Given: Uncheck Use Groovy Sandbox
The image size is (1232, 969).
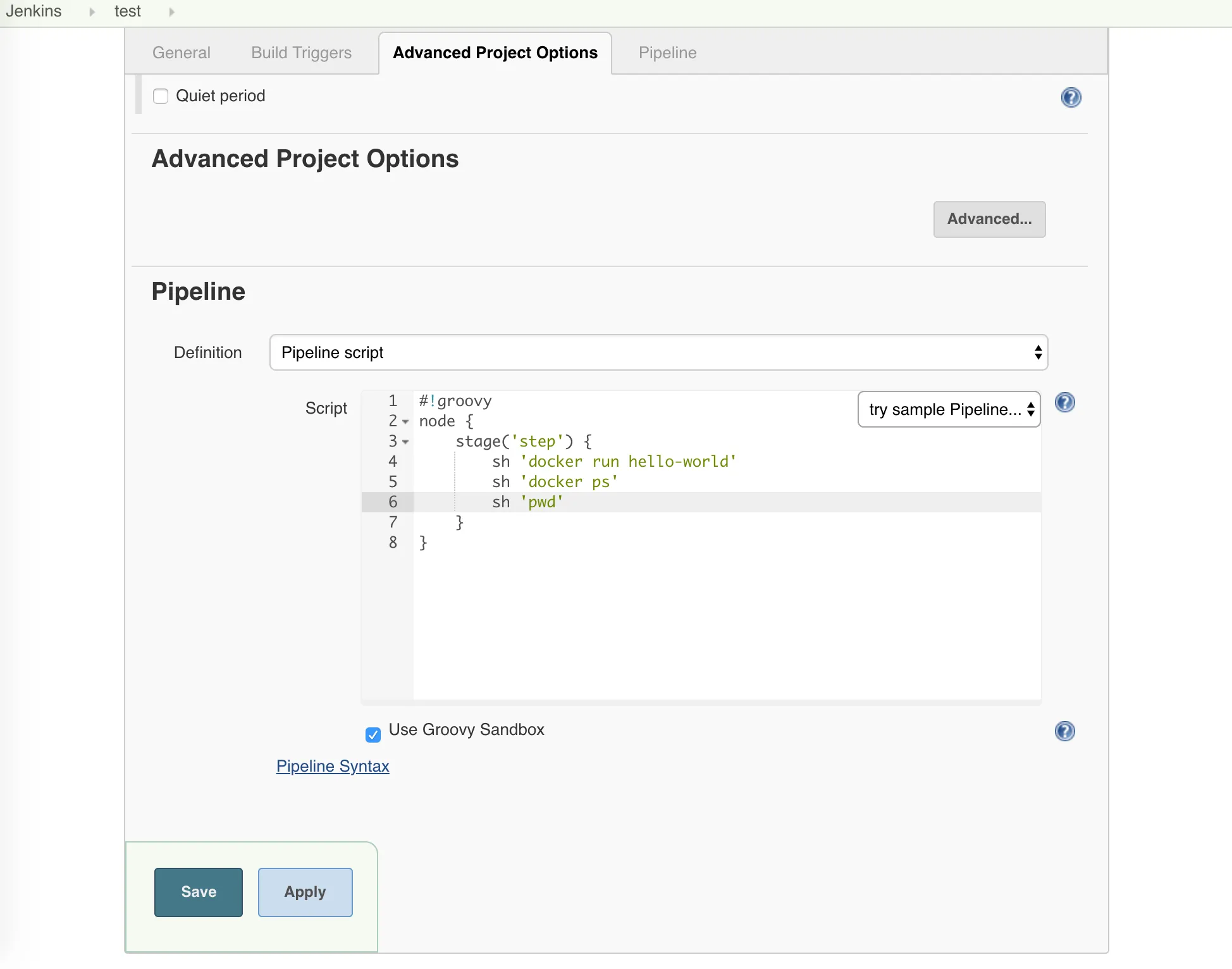Looking at the screenshot, I should coord(373,734).
